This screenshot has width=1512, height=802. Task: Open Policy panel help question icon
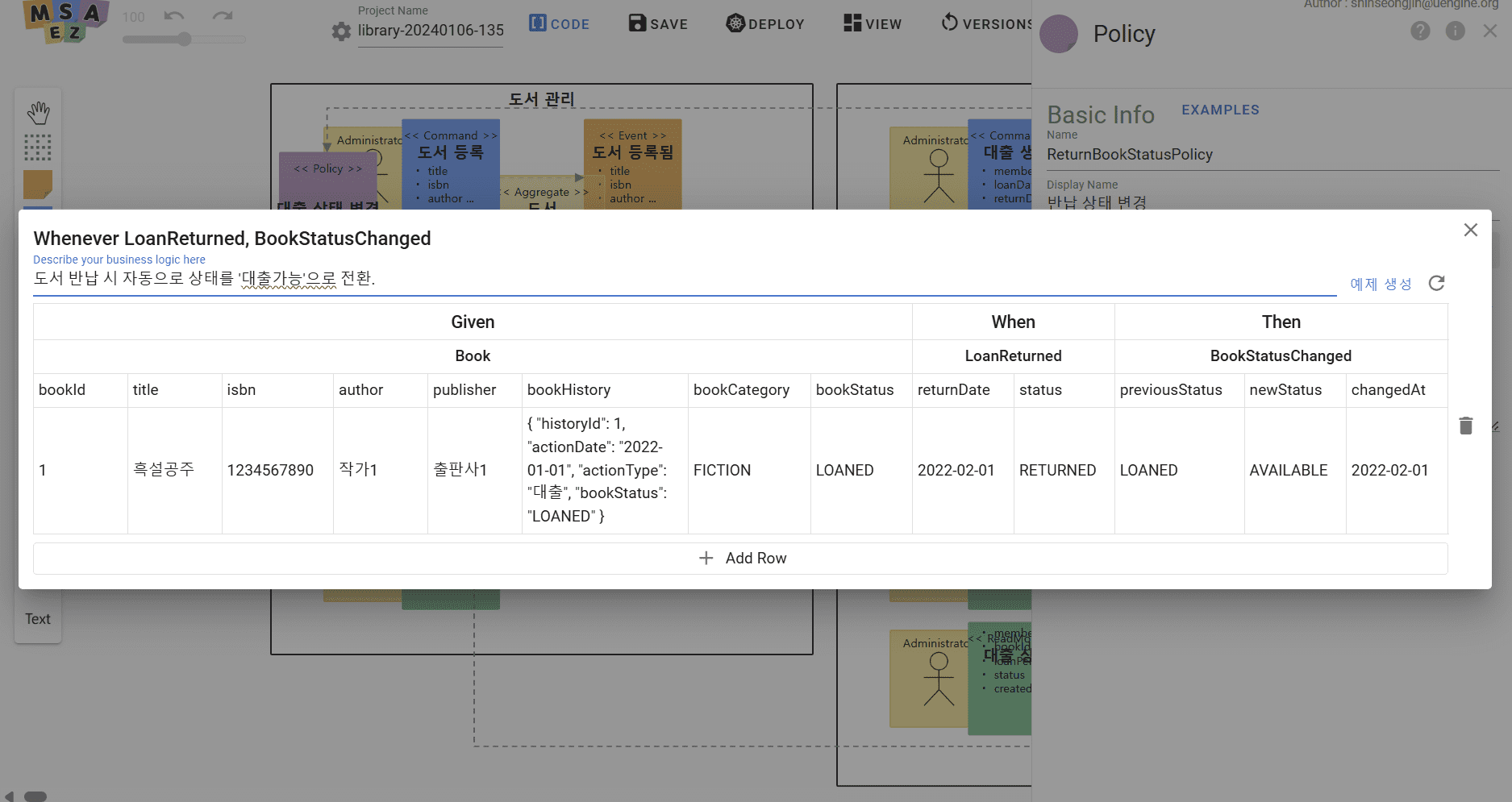point(1420,31)
